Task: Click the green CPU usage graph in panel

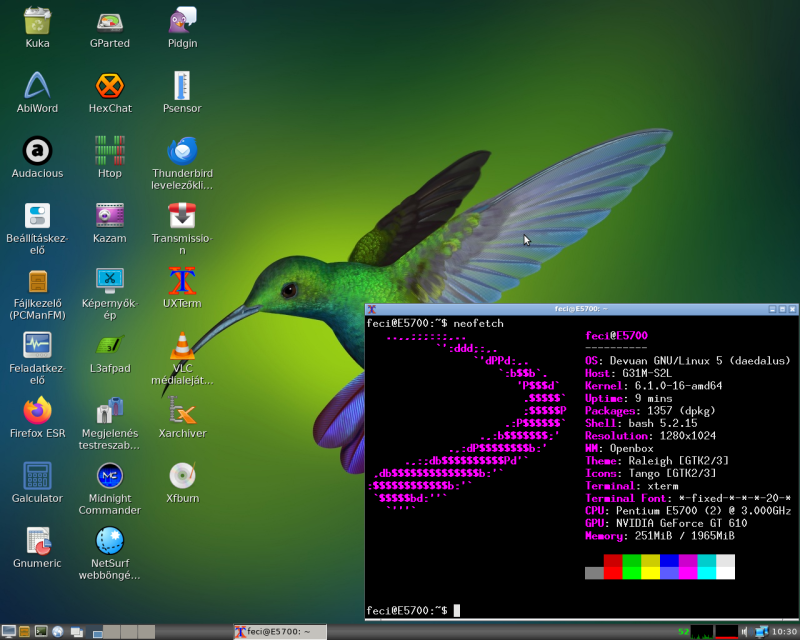Action: (x=702, y=632)
